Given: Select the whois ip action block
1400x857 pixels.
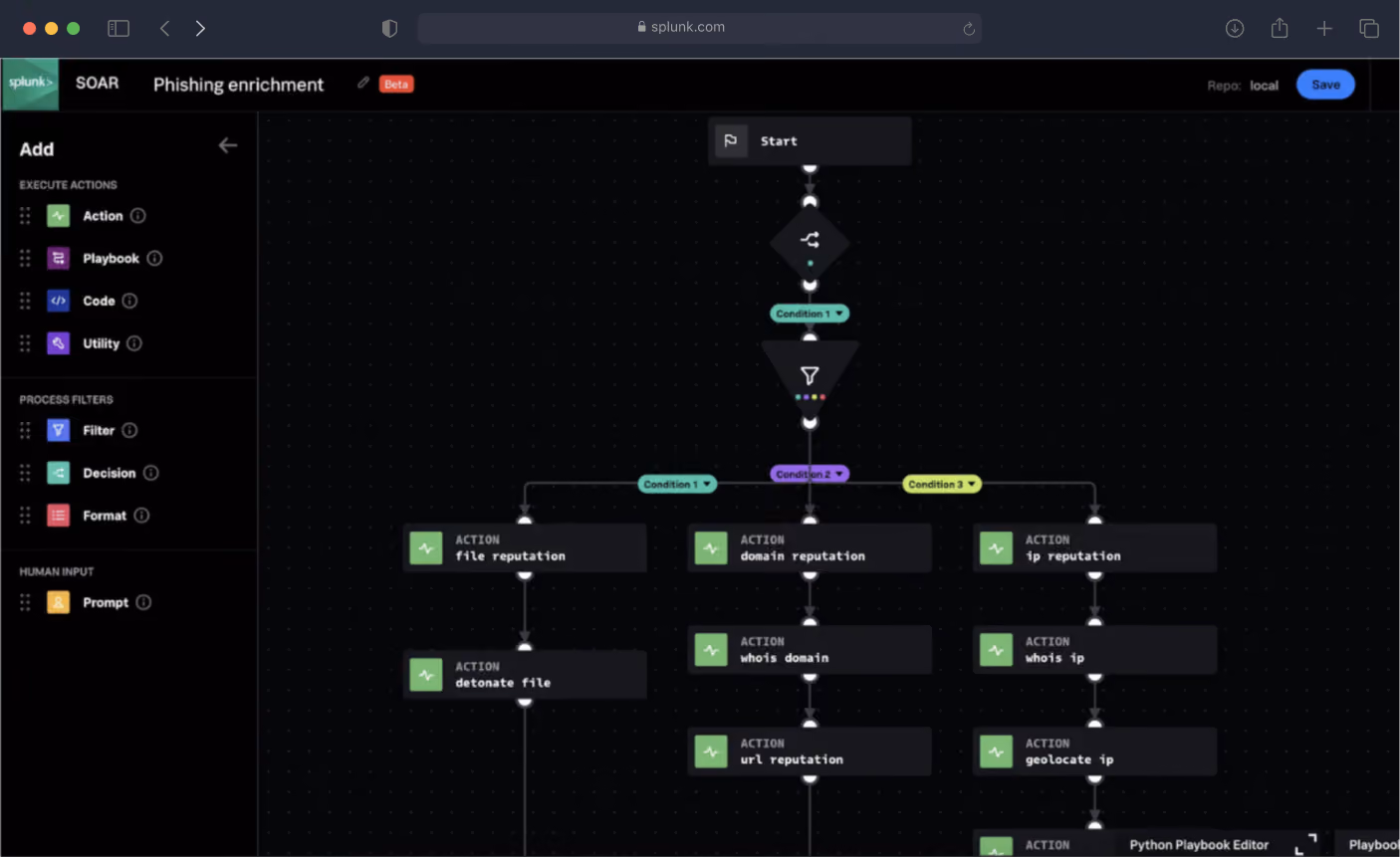Looking at the screenshot, I should [1094, 650].
